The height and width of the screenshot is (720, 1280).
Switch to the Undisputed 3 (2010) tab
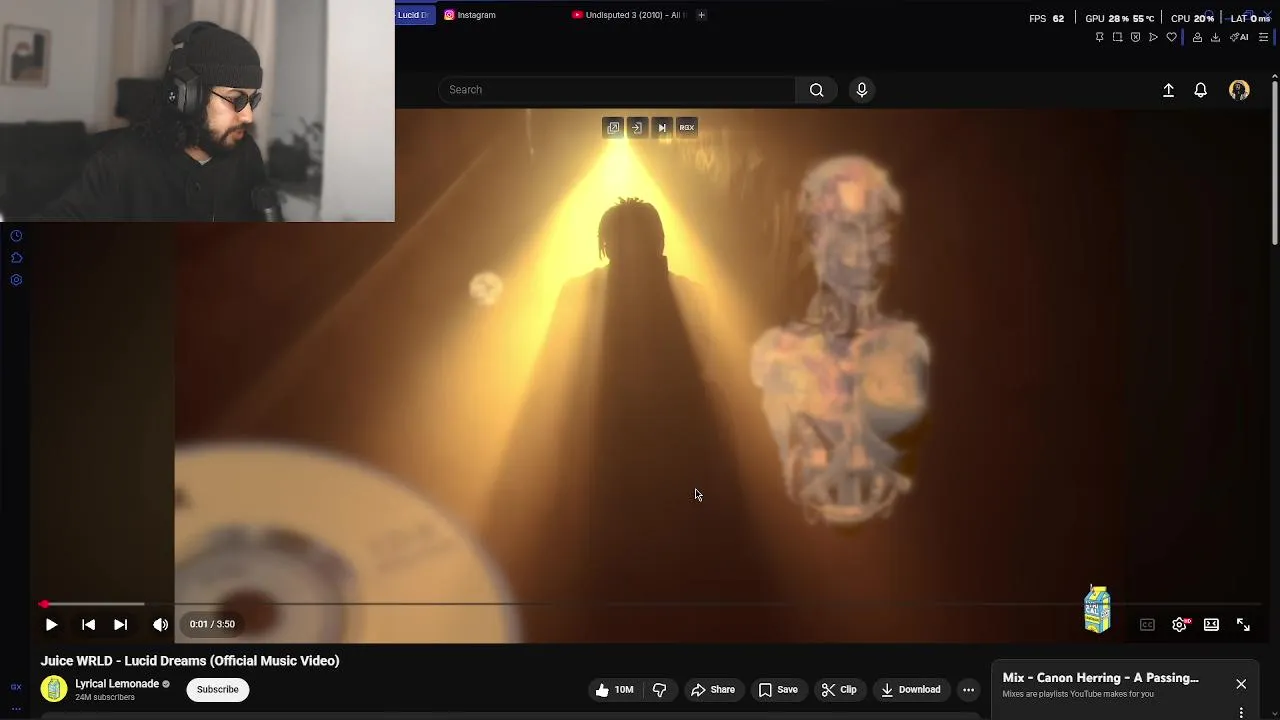point(630,15)
